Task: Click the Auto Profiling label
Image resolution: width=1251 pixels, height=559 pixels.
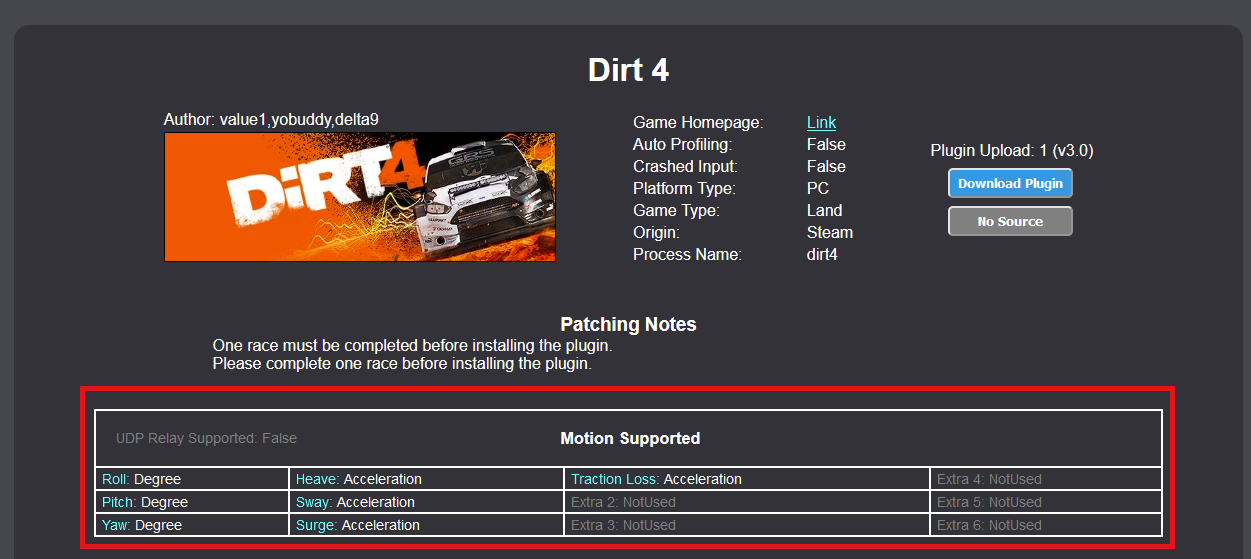Action: [x=683, y=144]
